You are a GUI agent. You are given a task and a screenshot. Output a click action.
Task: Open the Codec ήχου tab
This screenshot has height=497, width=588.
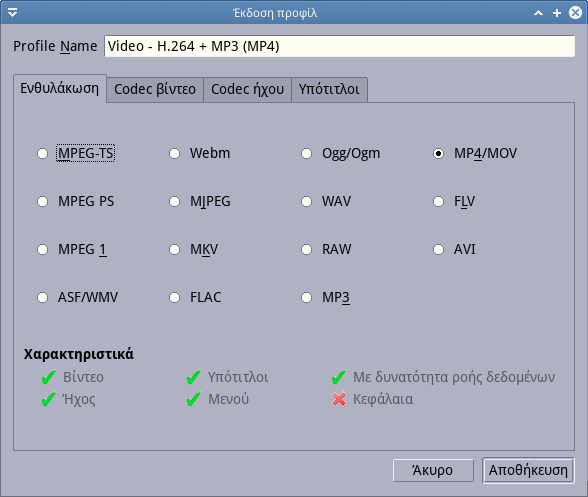pyautogui.click(x=248, y=89)
